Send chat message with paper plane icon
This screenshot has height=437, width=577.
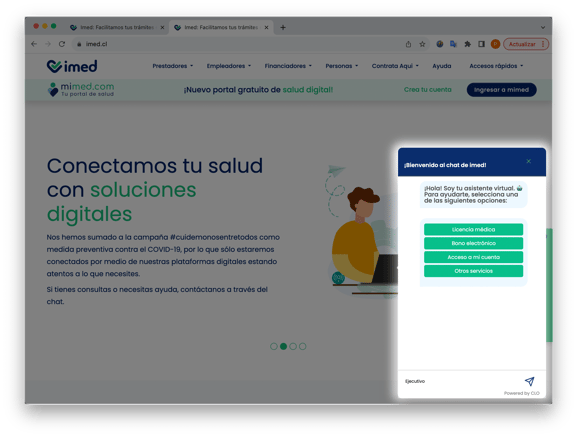pos(530,381)
